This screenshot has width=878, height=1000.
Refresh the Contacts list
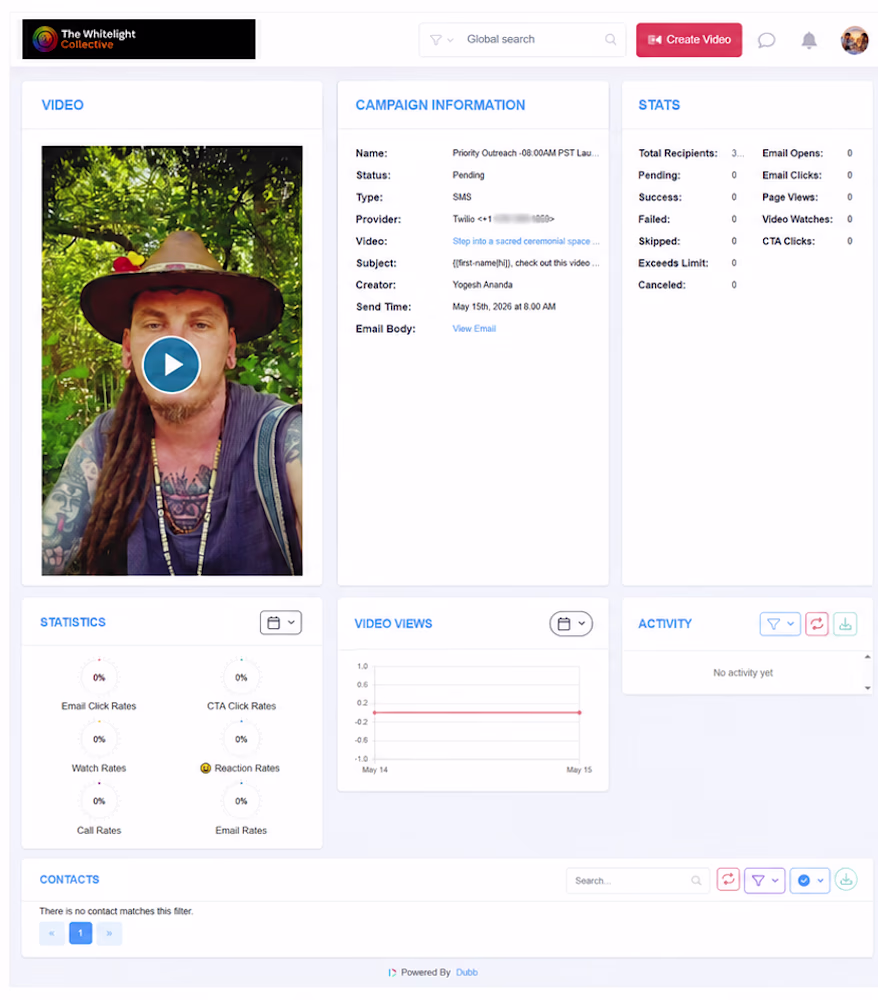(x=728, y=880)
